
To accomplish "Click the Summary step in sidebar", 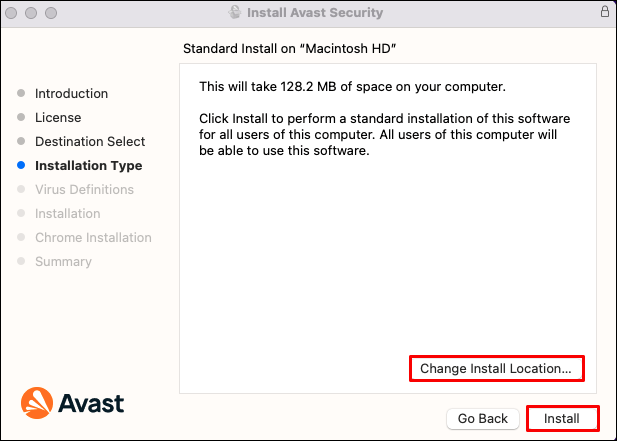I will pyautogui.click(x=63, y=261).
